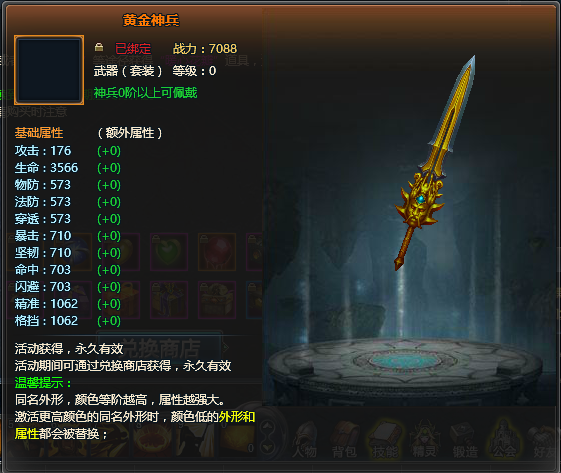Click arrow next to 兑换商店 button
Image resolution: width=561 pixels, height=473 pixels.
coord(226,348)
